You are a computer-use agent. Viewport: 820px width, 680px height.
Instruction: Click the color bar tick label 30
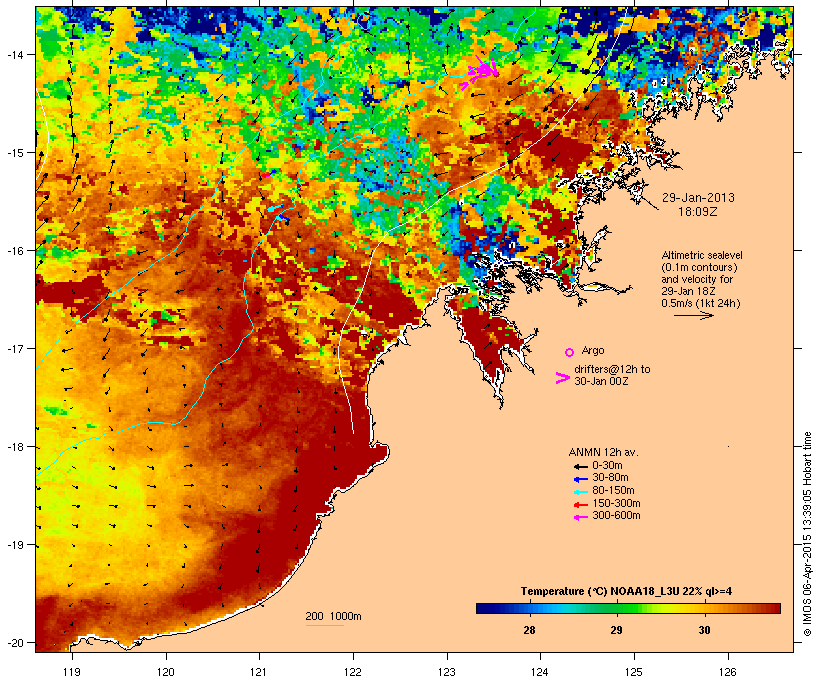click(704, 630)
